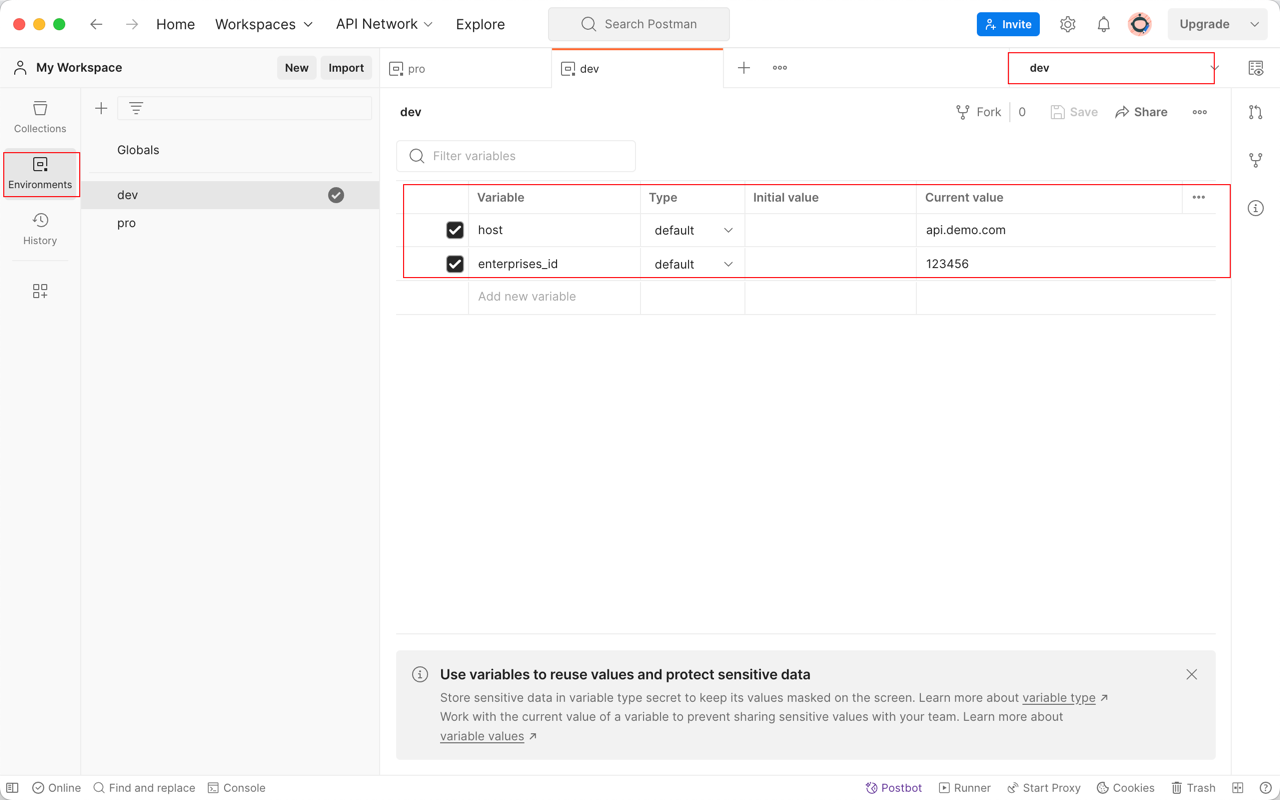This screenshot has height=800, width=1280.
Task: Select the dev tab
Action: [x=637, y=69]
